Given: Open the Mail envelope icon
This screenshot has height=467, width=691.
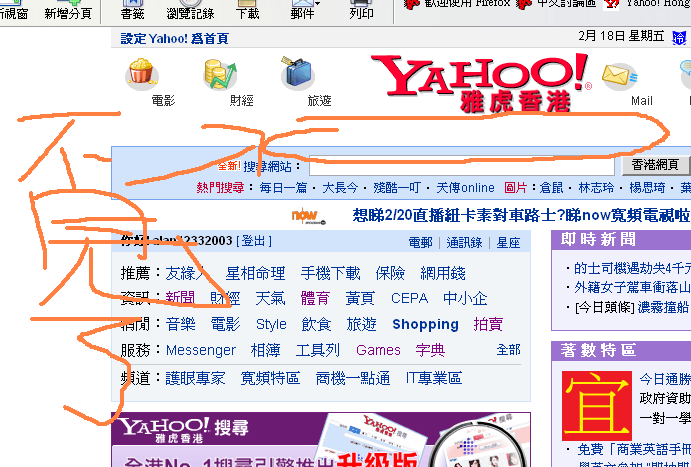Looking at the screenshot, I should pos(620,76).
